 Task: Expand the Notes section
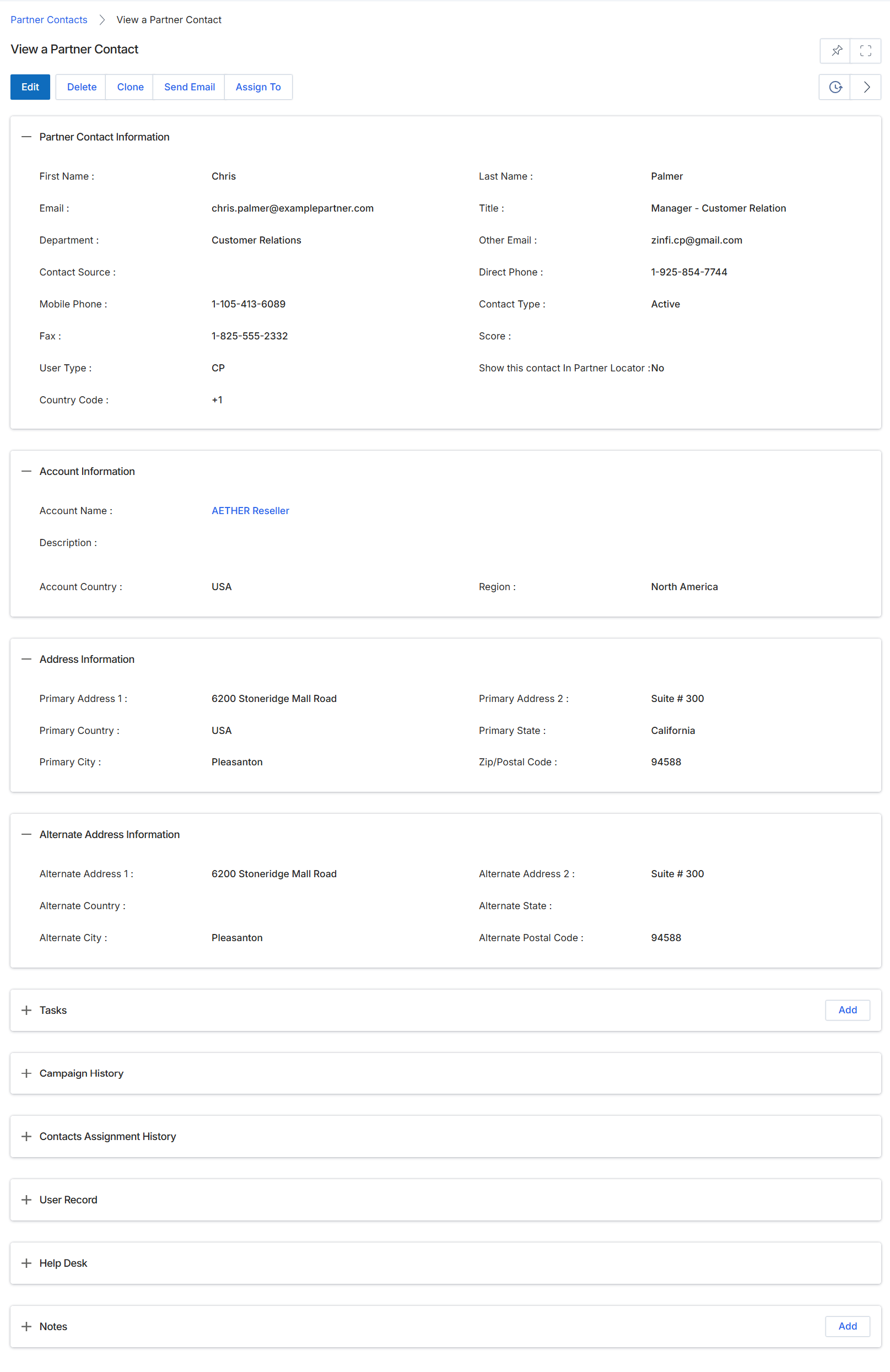26,1326
